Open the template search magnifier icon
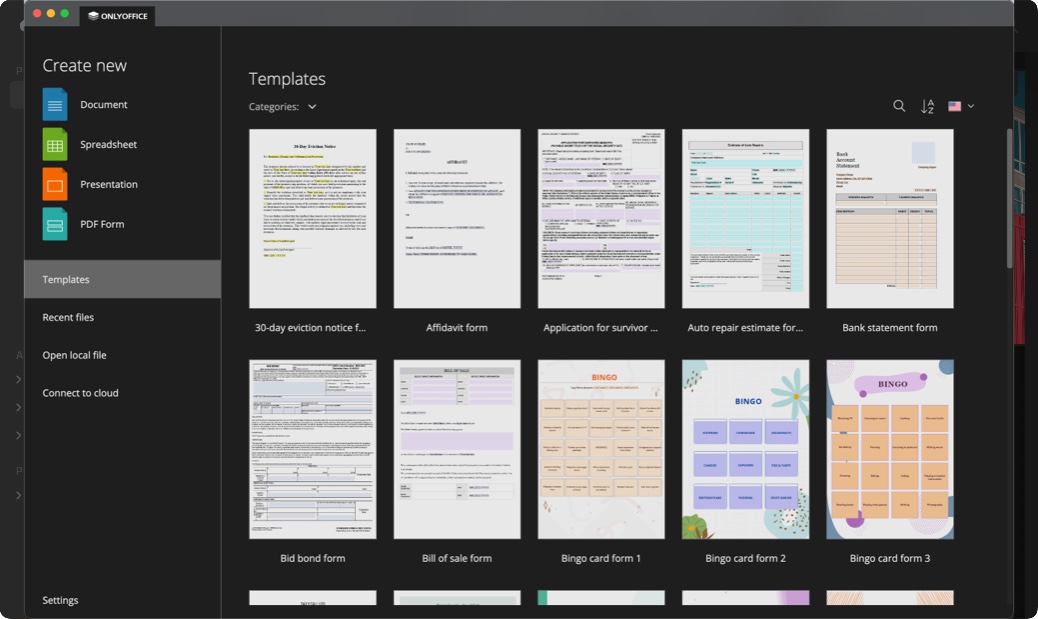Viewport: 1038px width, 619px height. [899, 106]
